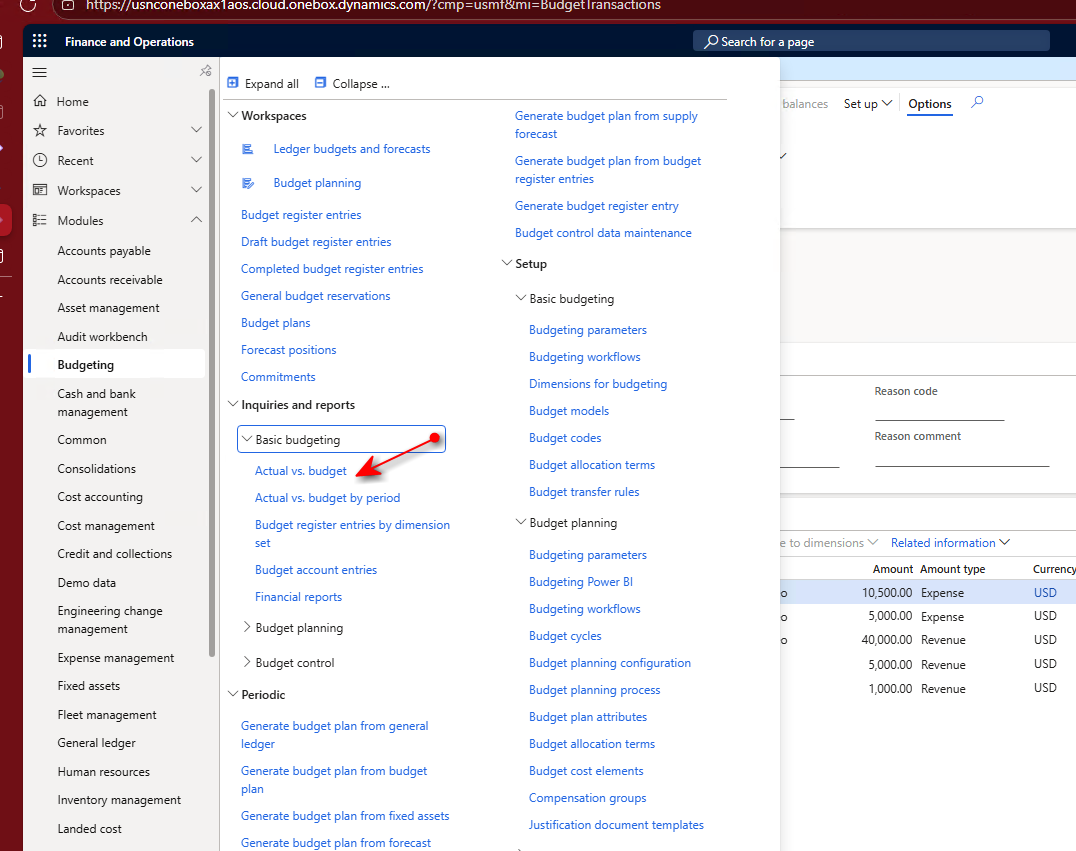Screen dimensions: 1076x851
Task: Click the search magnifier next to Options
Action: [x=977, y=103]
